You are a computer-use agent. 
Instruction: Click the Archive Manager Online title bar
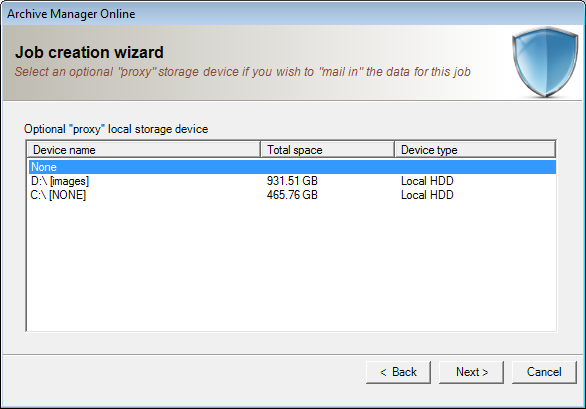pos(293,14)
